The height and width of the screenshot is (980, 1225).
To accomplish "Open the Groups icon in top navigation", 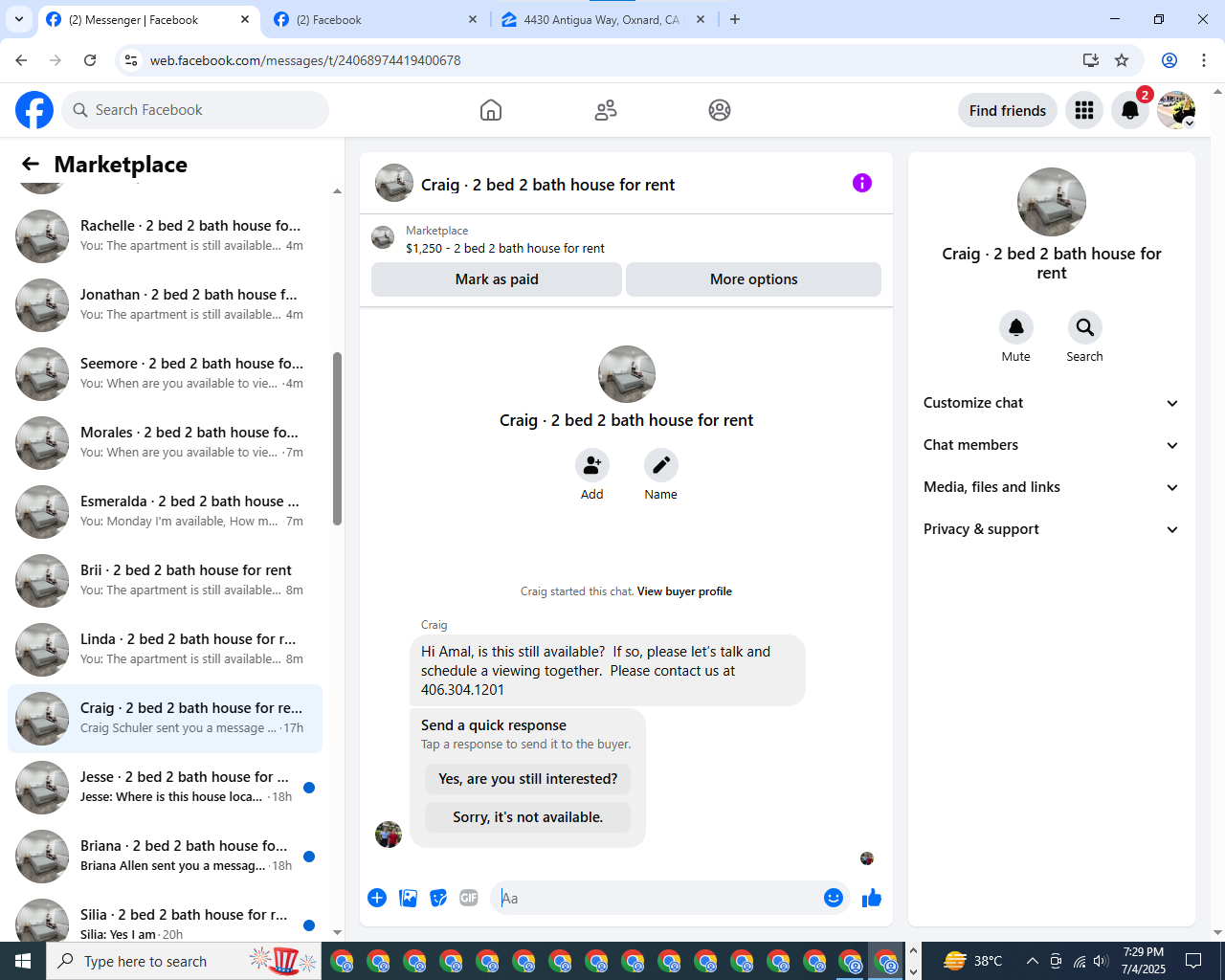I will coord(720,110).
